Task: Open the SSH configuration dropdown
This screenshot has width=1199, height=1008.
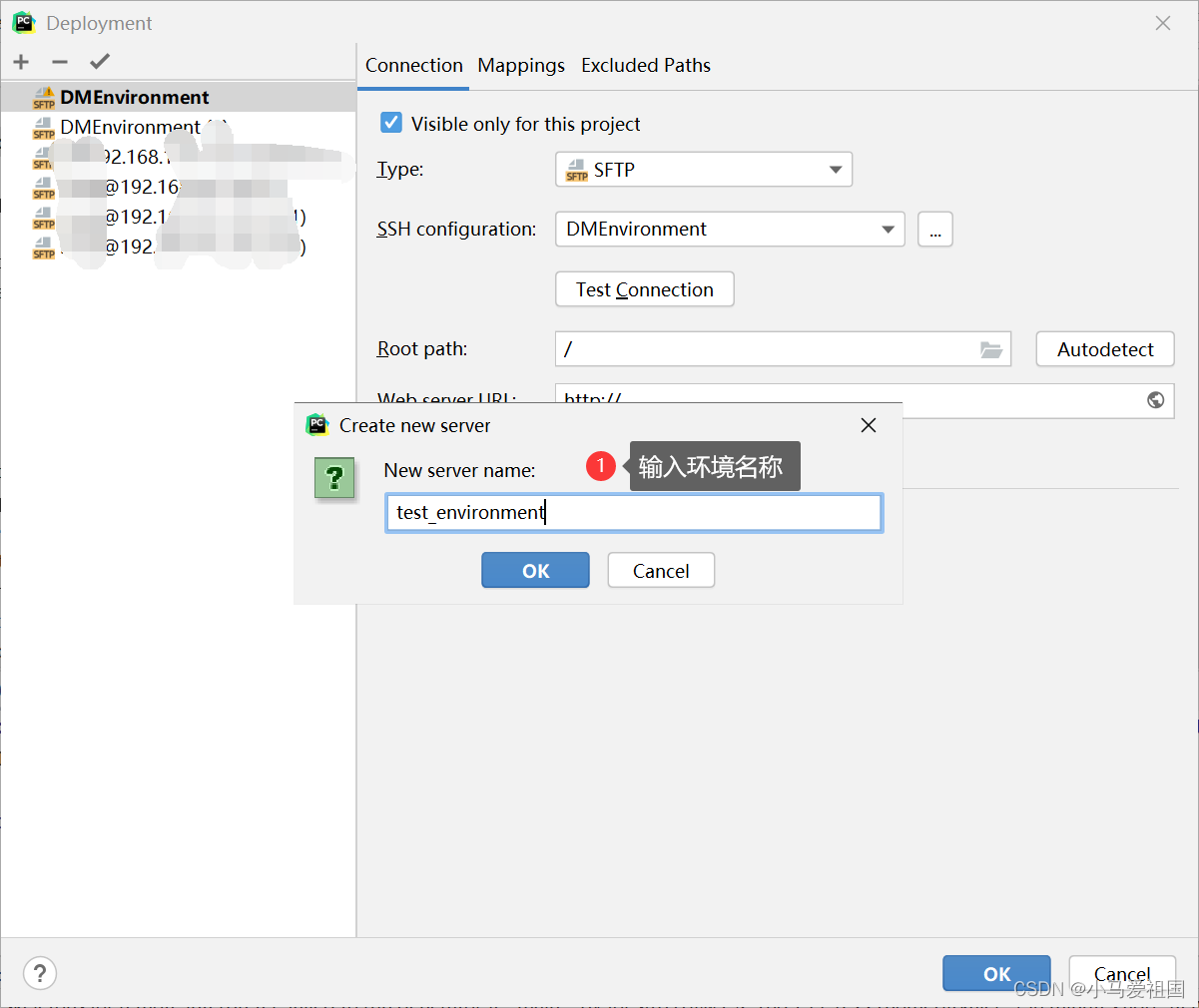Action: (x=730, y=230)
